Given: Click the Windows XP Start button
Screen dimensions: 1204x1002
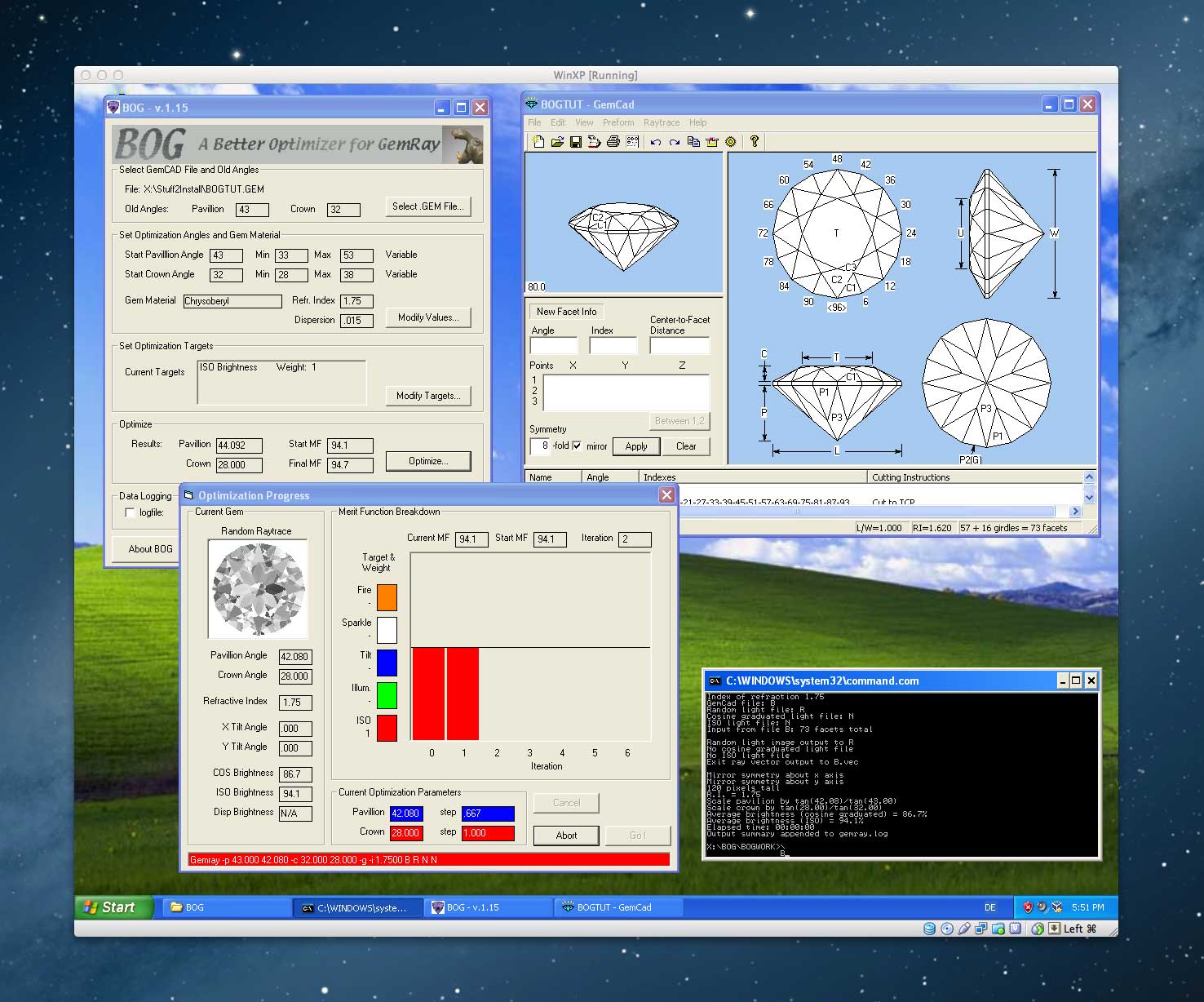Looking at the screenshot, I should pyautogui.click(x=114, y=907).
